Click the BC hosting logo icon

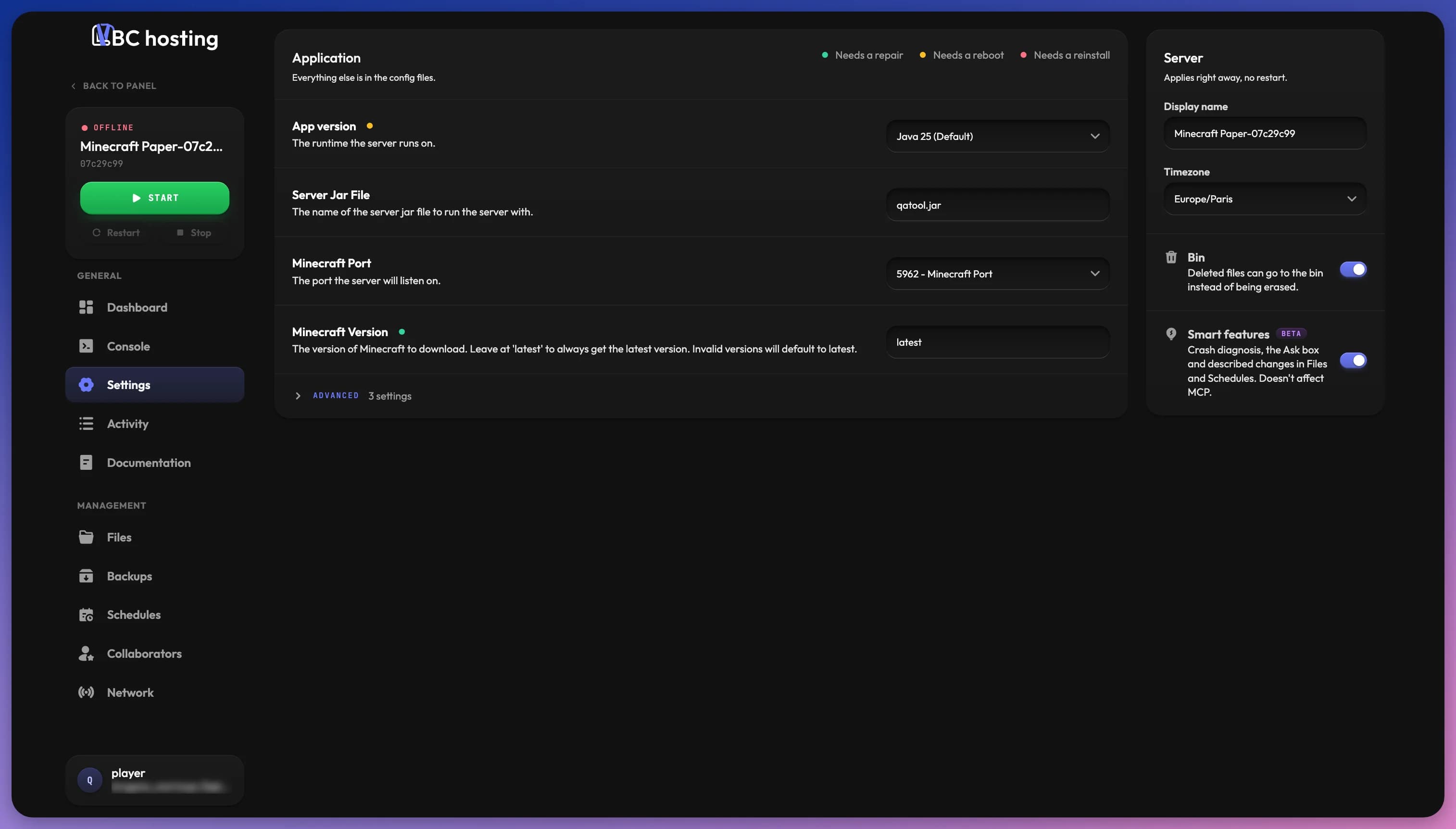[x=102, y=35]
